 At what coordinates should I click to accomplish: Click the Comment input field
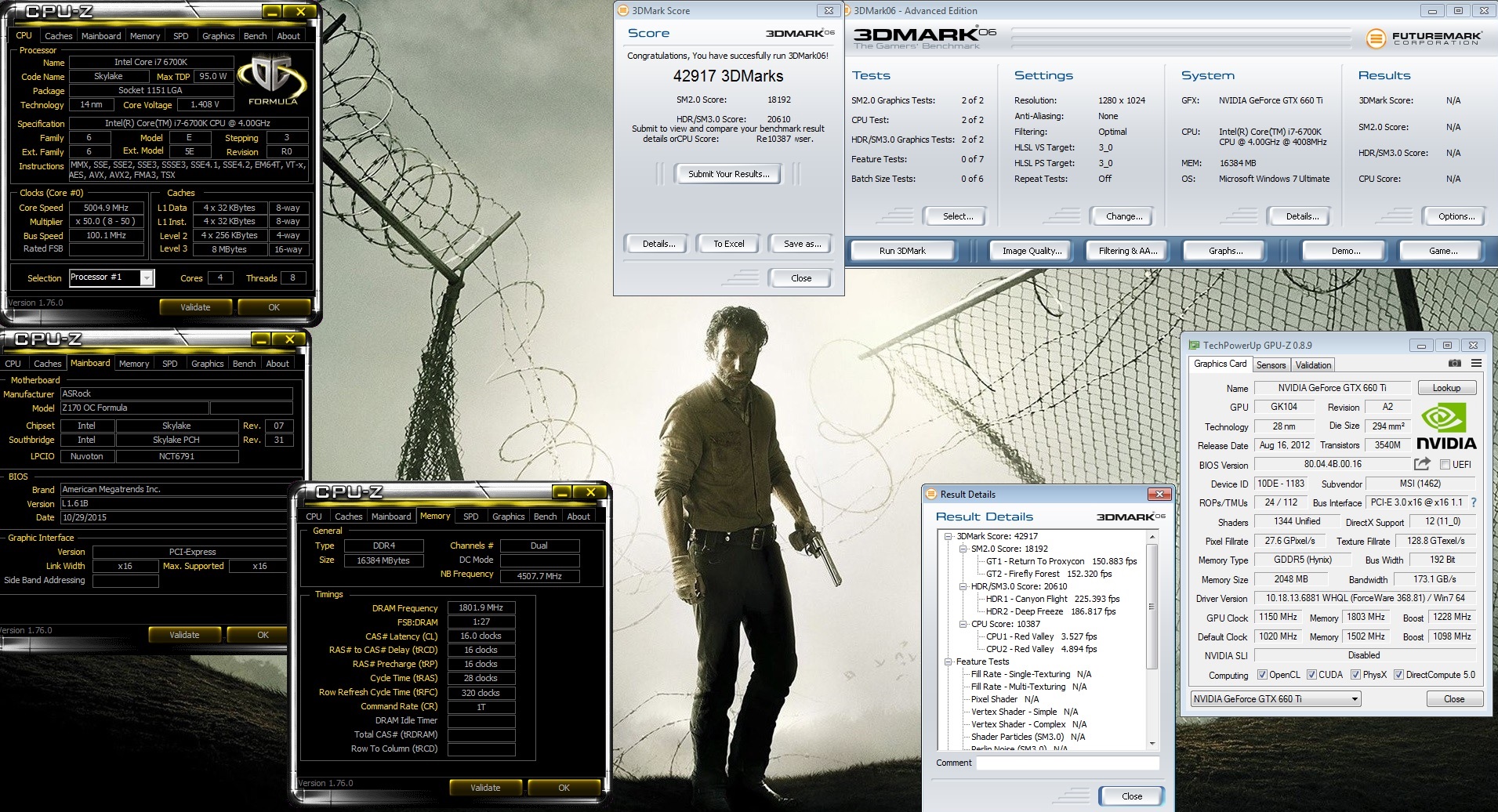click(x=1068, y=763)
